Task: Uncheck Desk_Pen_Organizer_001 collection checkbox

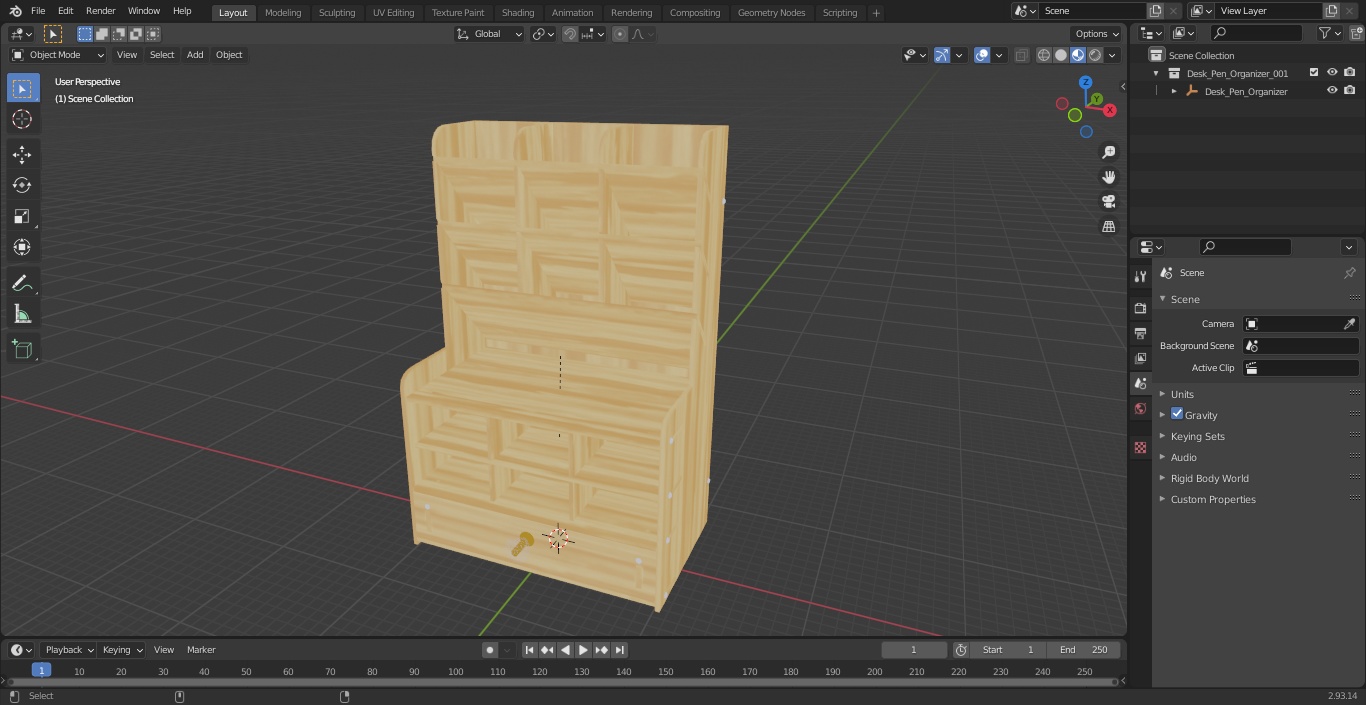Action: click(x=1314, y=73)
